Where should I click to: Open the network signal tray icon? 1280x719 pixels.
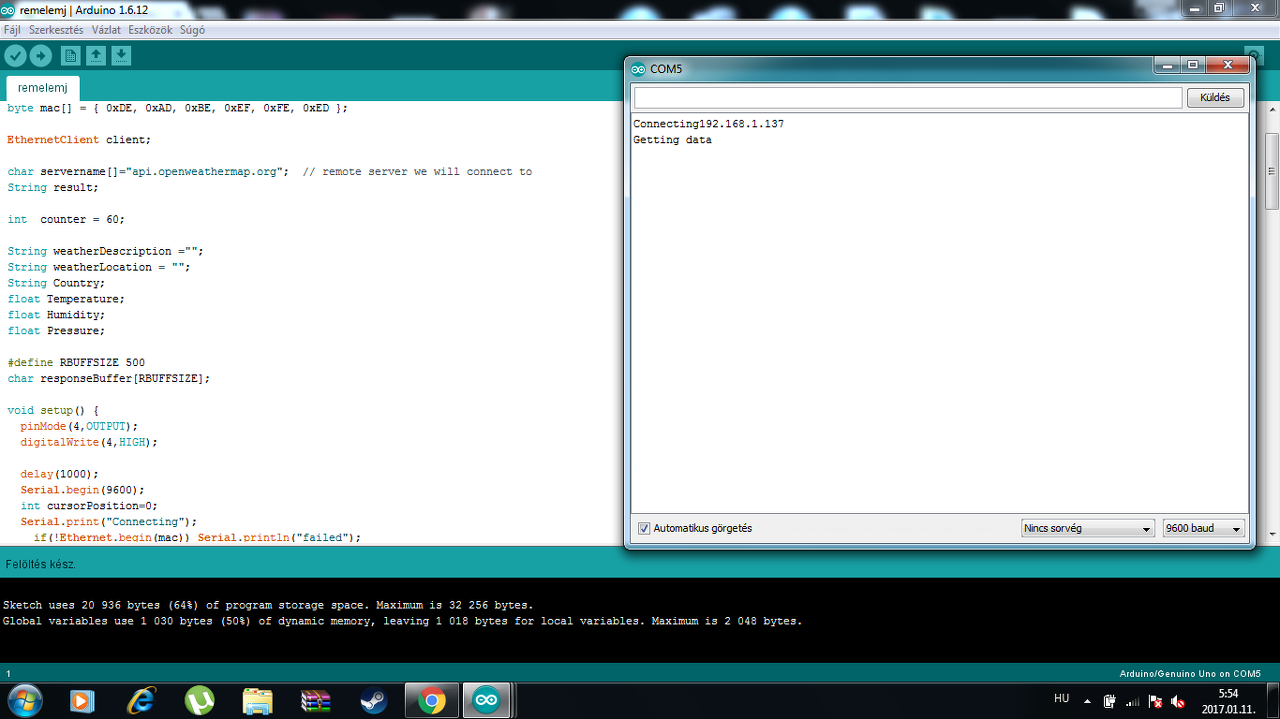click(x=1133, y=701)
